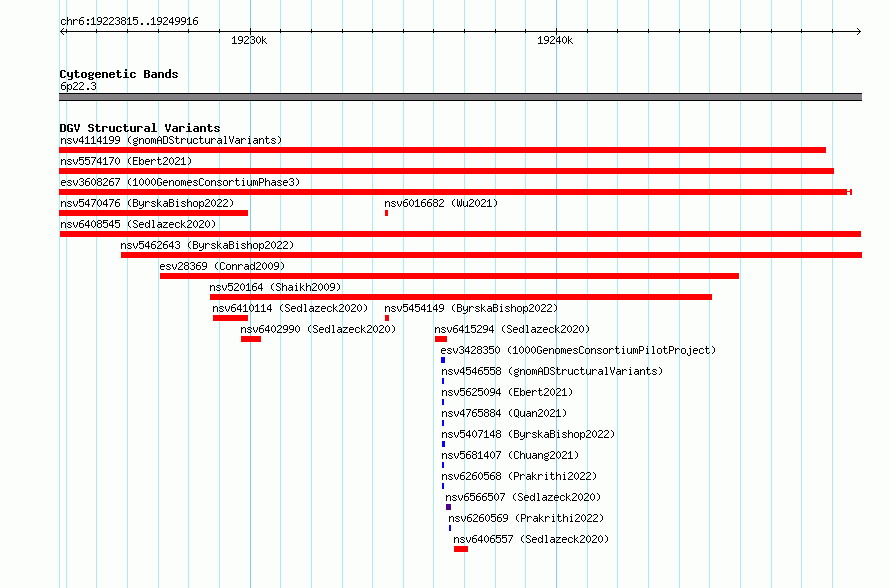The width and height of the screenshot is (890, 588).
Task: Click the nsv6402990 red bar
Action: point(251,339)
